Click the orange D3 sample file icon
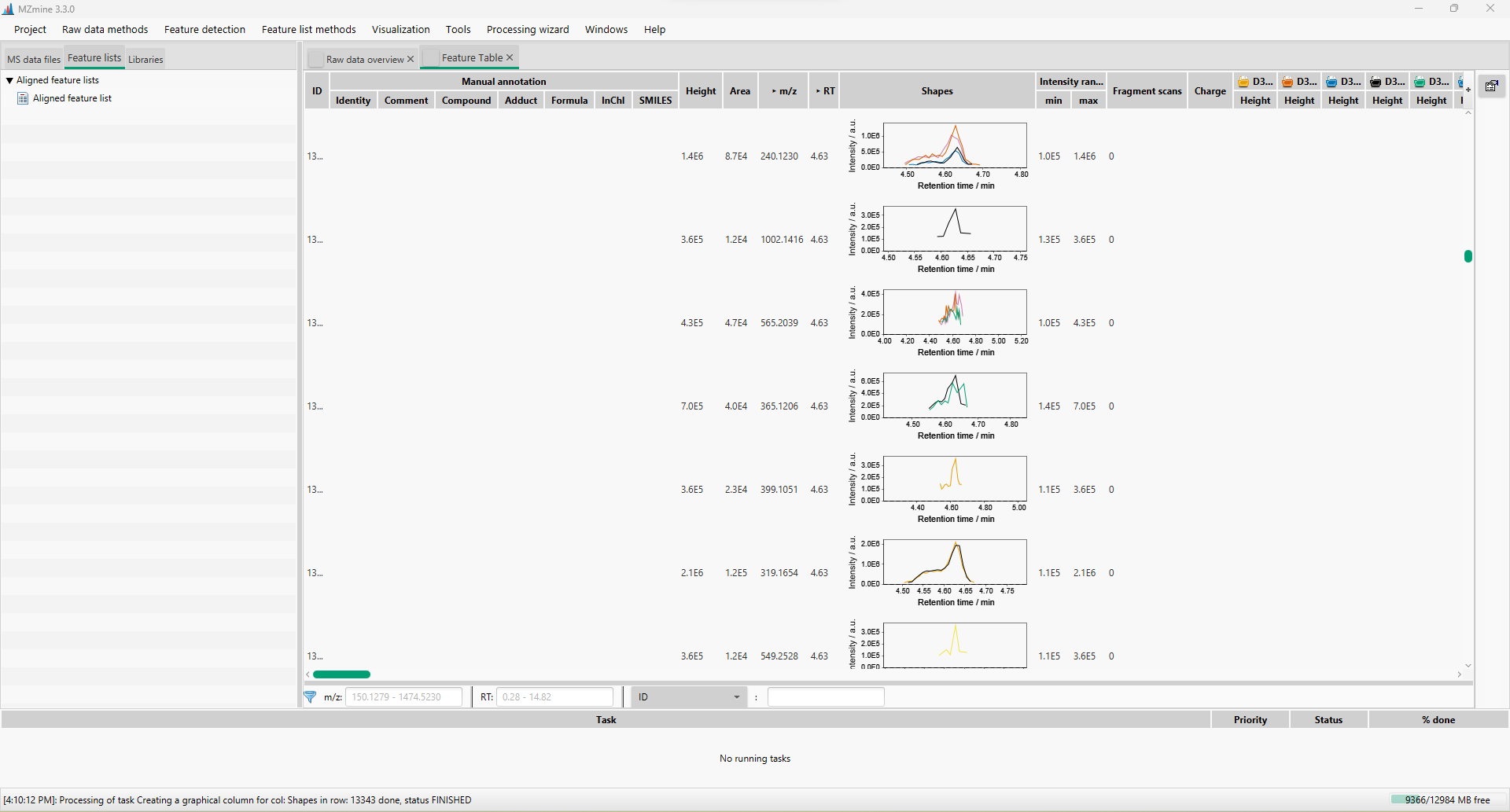The width and height of the screenshot is (1510, 812). (1287, 81)
